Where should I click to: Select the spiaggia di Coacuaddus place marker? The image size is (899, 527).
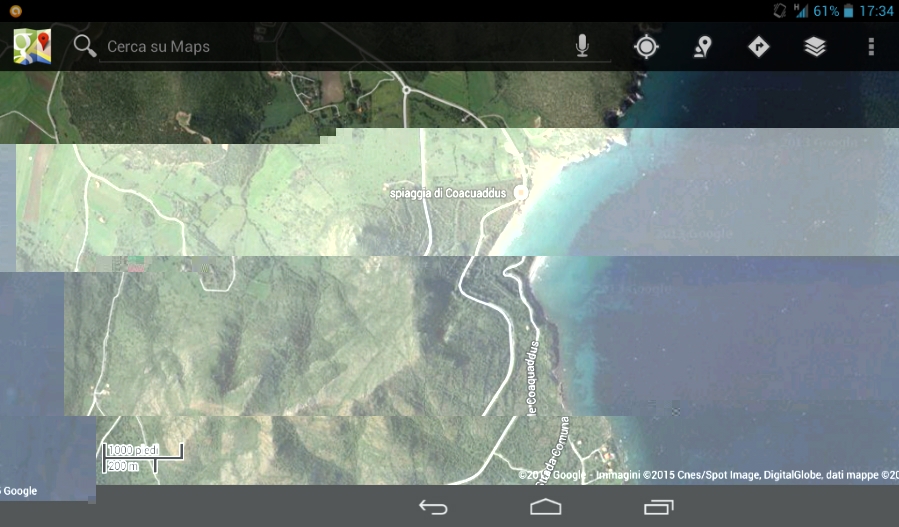coord(521,193)
